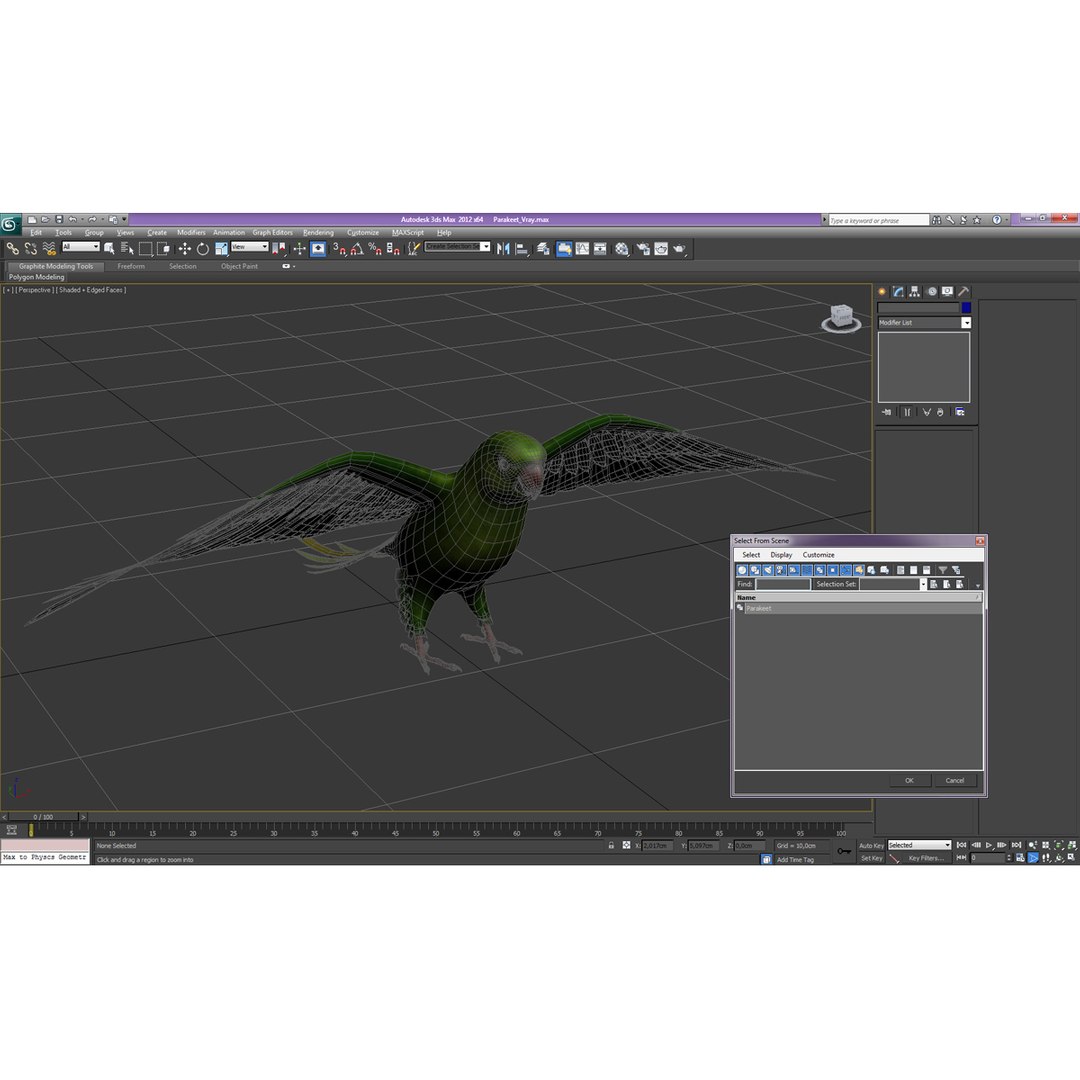Select the Move transform tool
Image resolution: width=1080 pixels, height=1080 pixels.
(x=185, y=249)
